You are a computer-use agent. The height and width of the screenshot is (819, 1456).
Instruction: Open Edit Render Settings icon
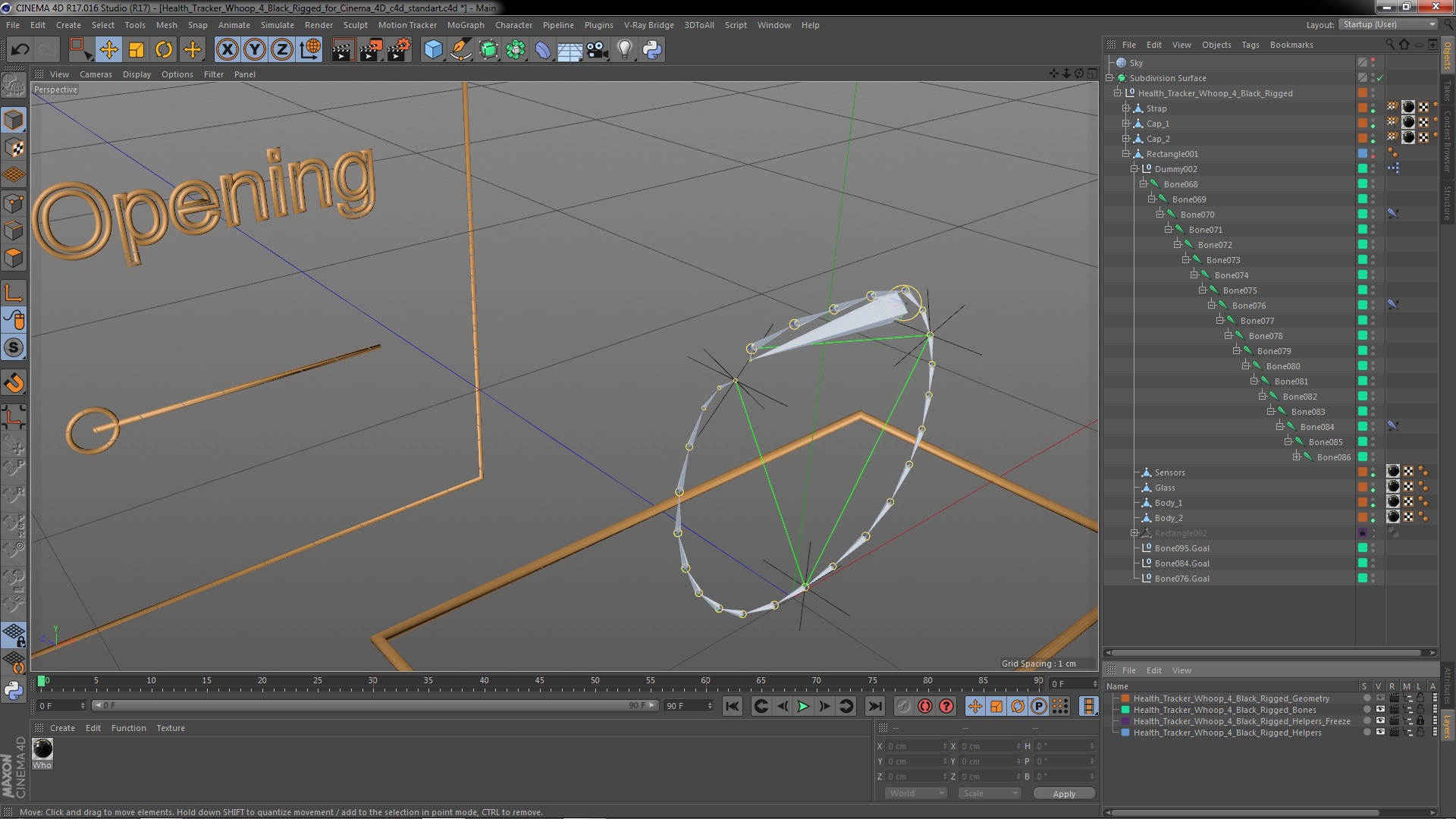pos(398,50)
